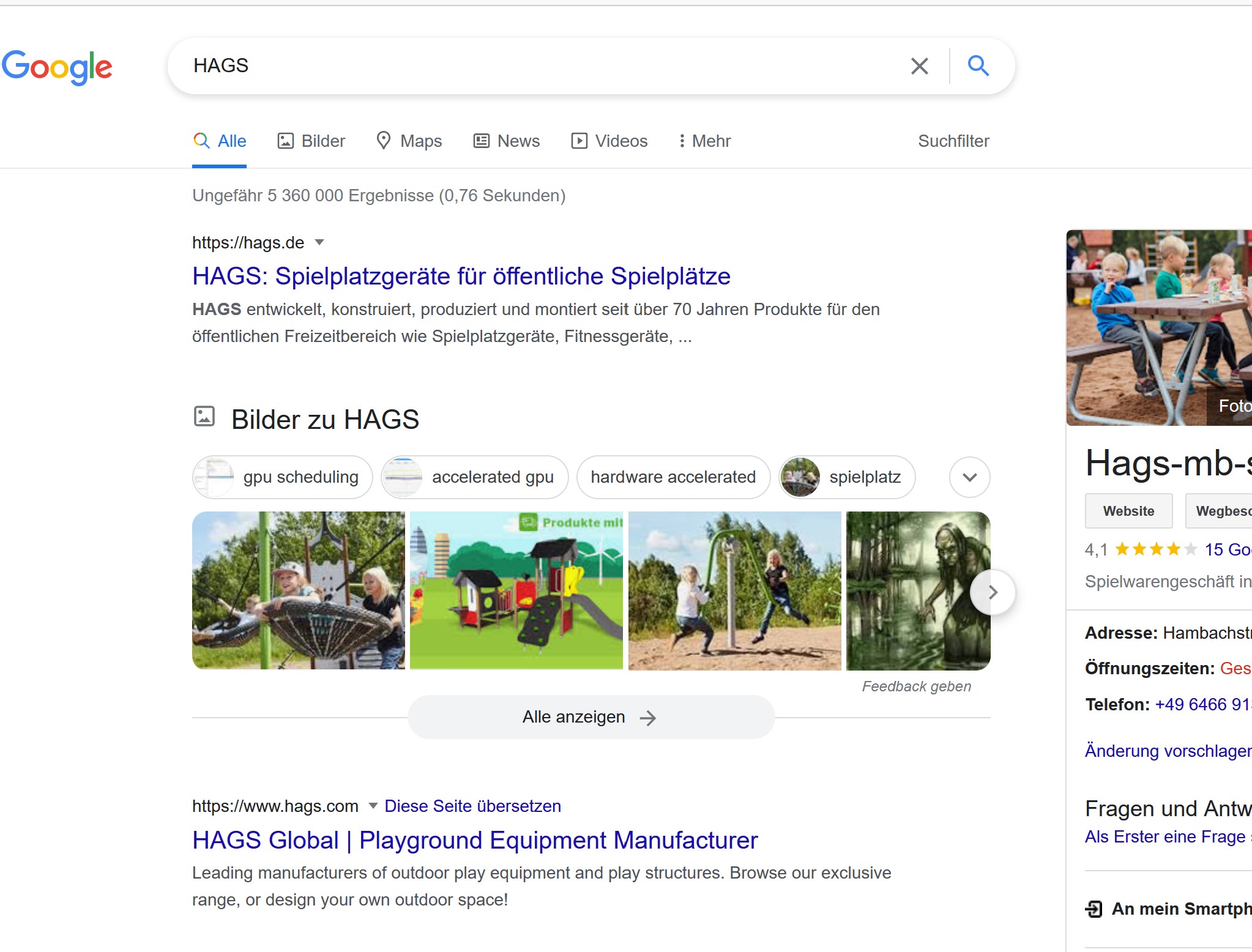
Task: Clear the search box with X icon
Action: (x=919, y=66)
